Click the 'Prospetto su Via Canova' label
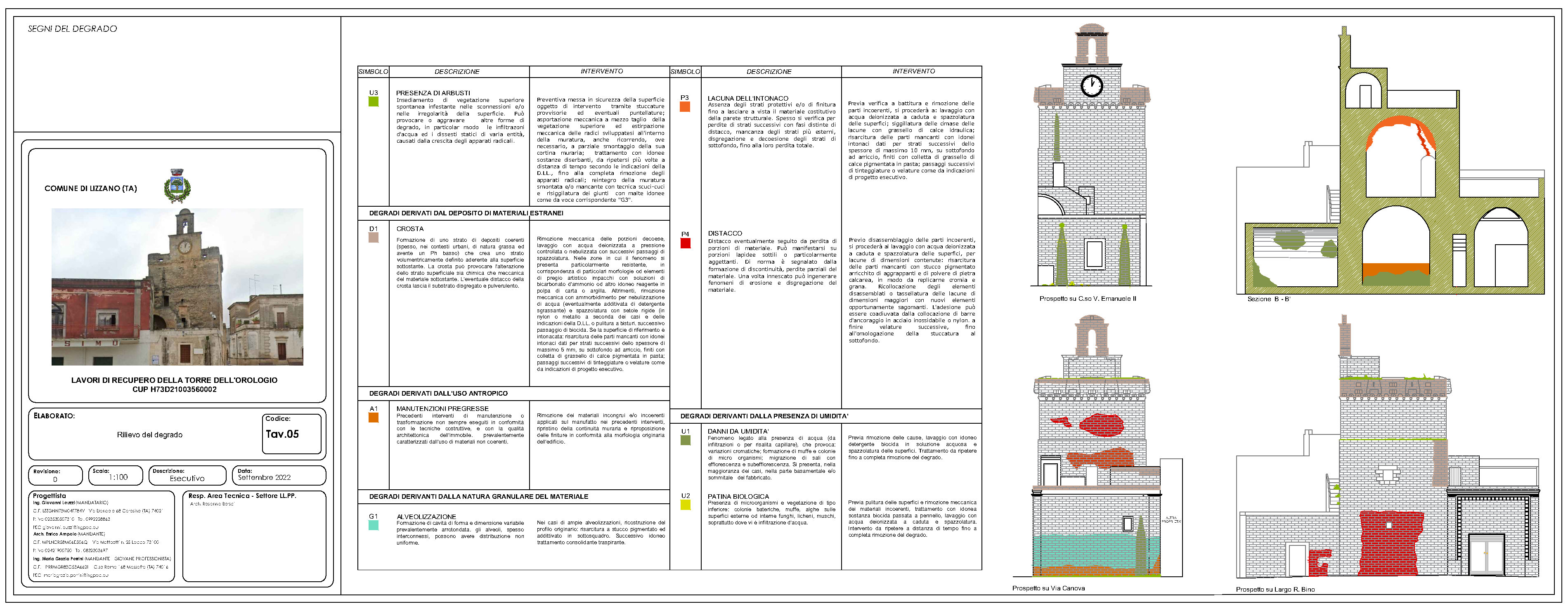This screenshot has width=1568, height=611. pos(1048,588)
